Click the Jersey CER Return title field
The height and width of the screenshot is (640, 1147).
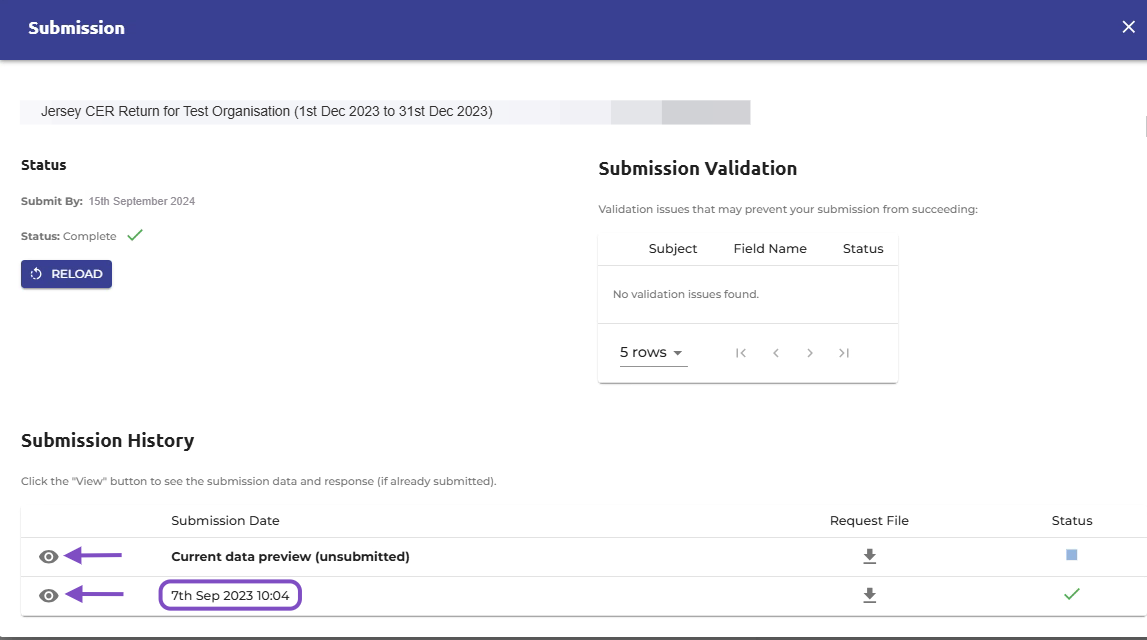coord(386,112)
